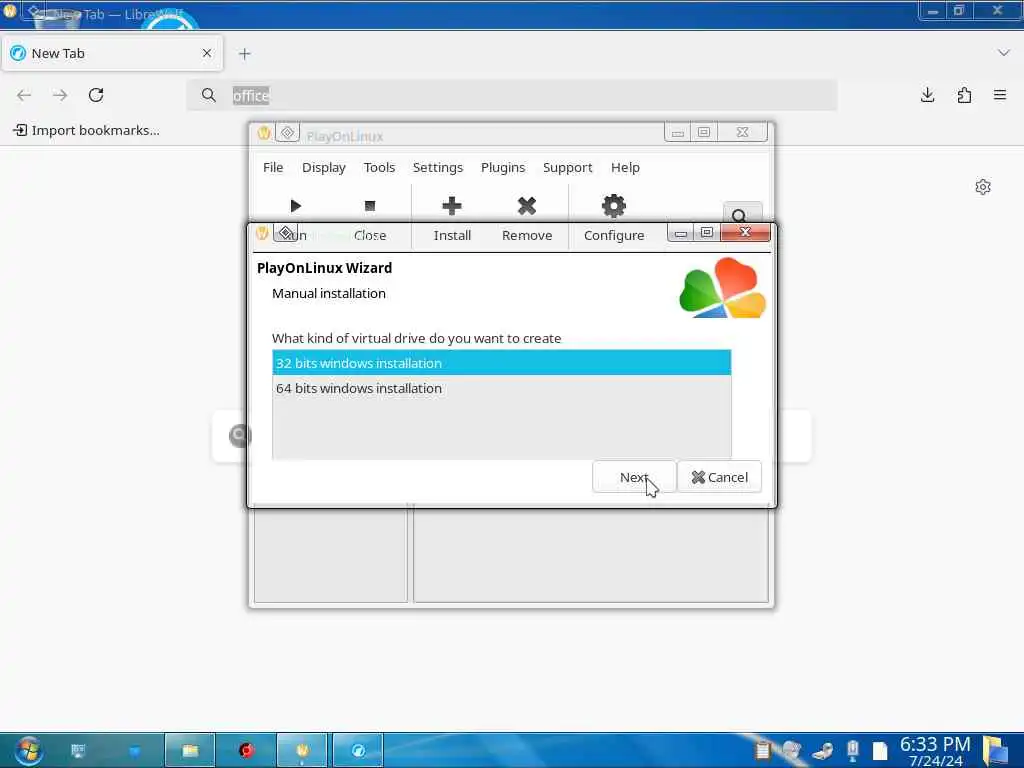
Task: Select the New Tab browser tab
Action: (x=112, y=54)
